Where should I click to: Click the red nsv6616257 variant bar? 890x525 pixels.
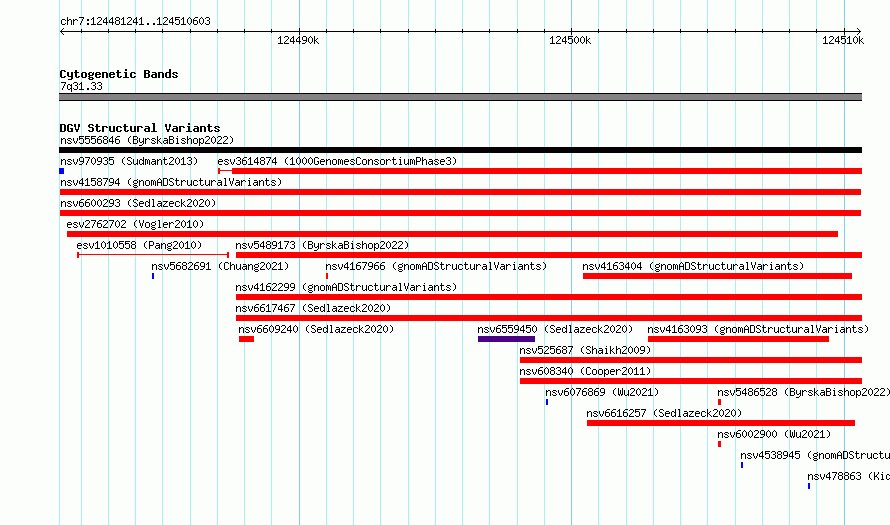pos(721,423)
